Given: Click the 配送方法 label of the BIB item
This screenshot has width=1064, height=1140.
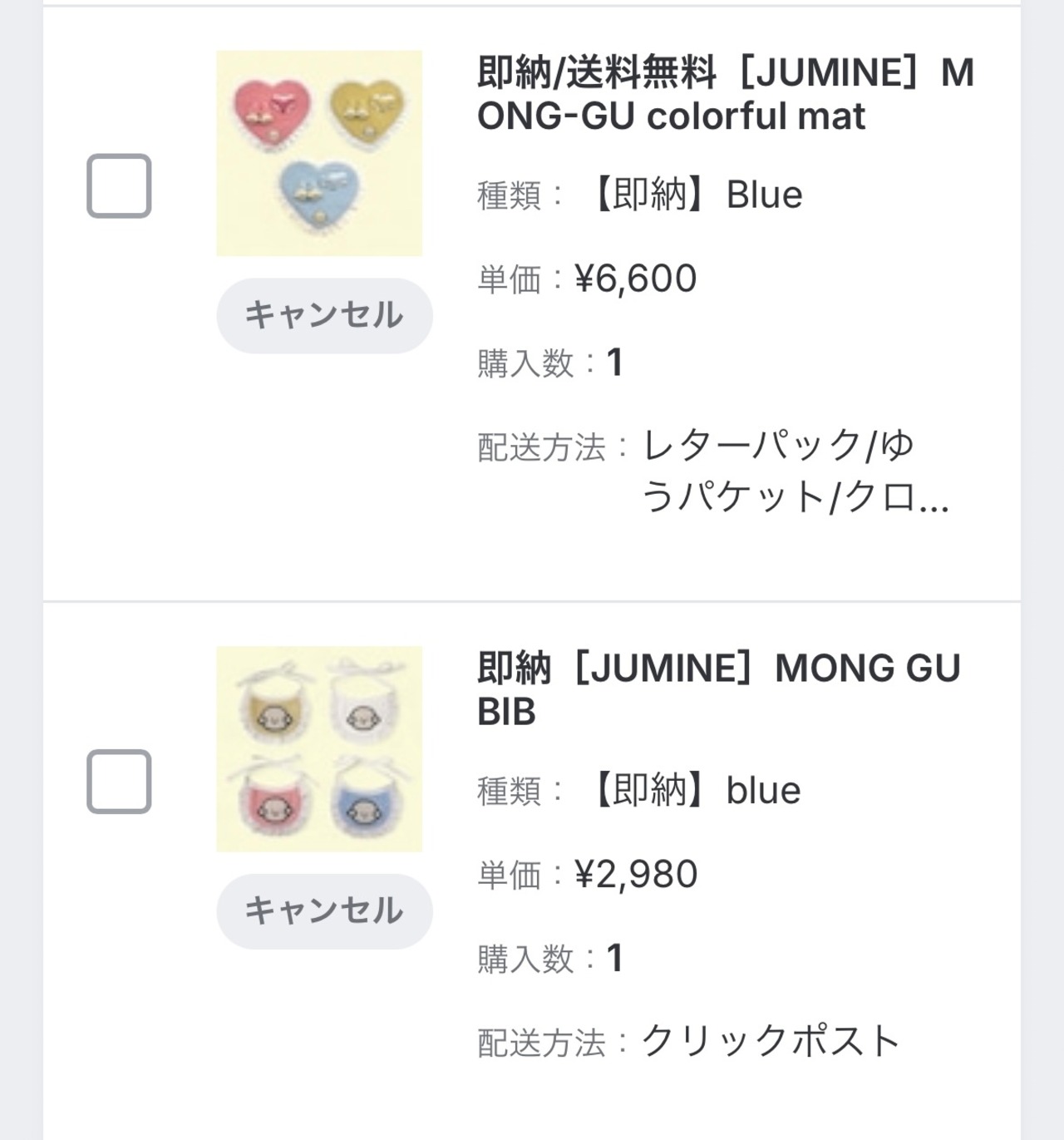Looking at the screenshot, I should pyautogui.click(x=541, y=1043).
